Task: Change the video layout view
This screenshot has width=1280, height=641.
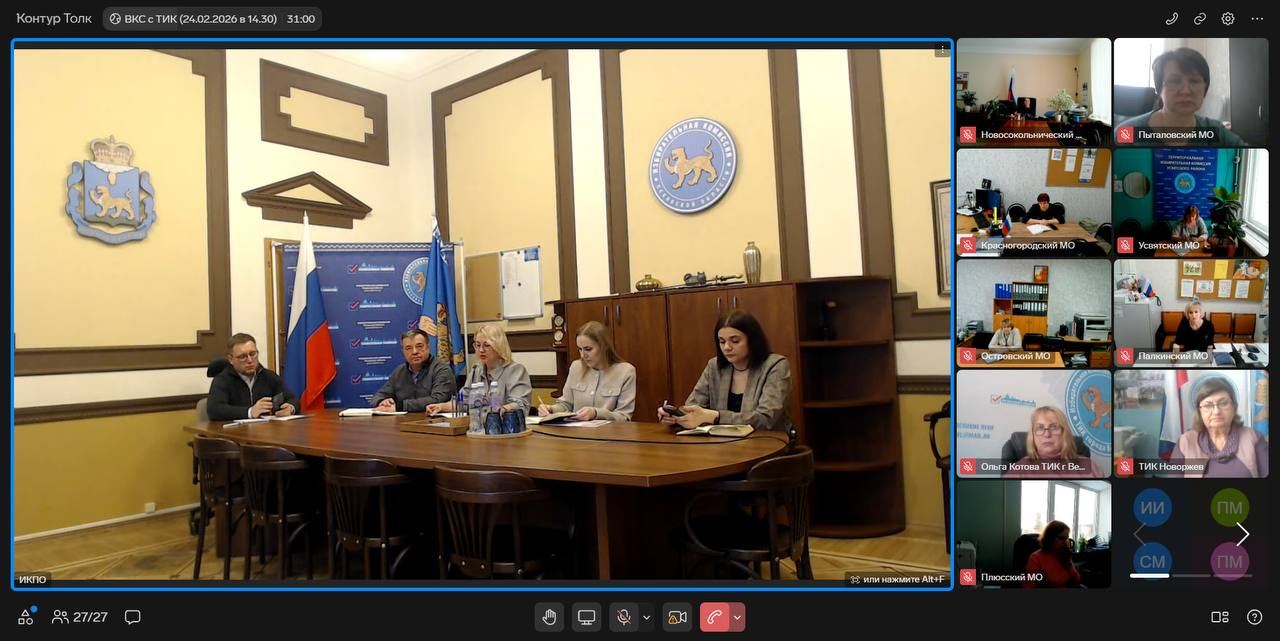Action: click(x=1219, y=617)
